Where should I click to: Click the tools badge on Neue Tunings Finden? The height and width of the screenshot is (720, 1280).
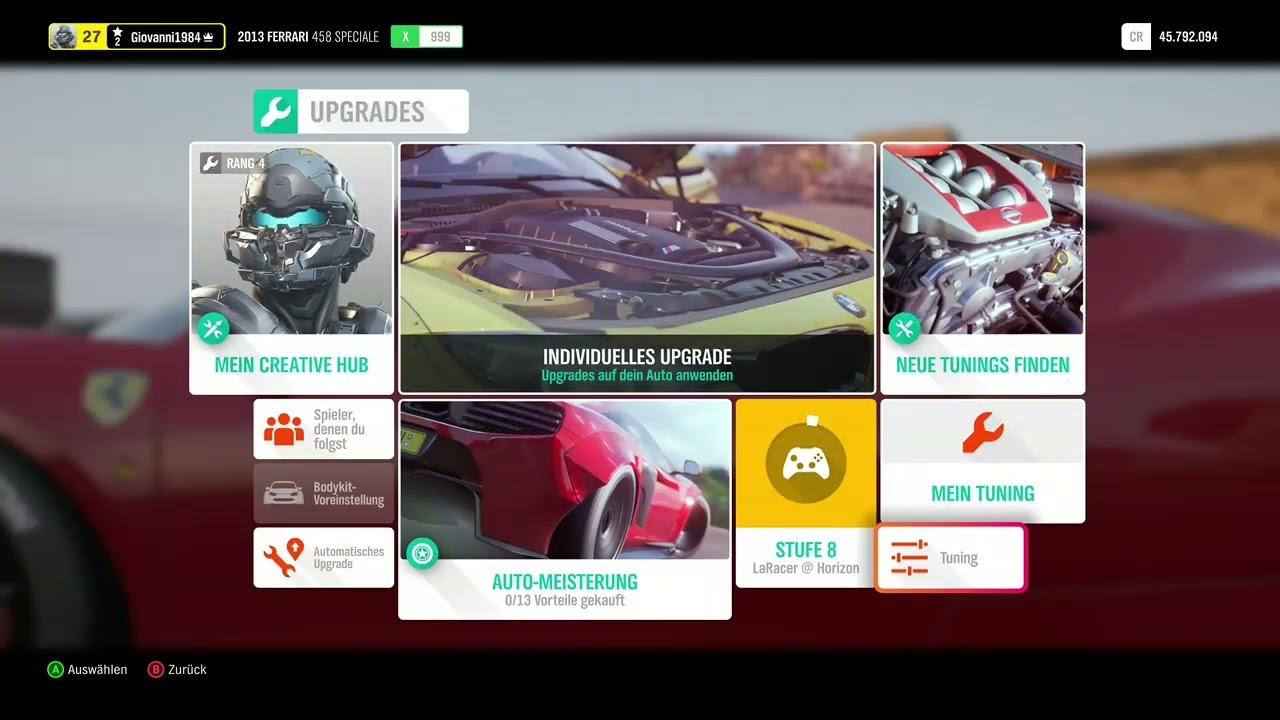tap(904, 328)
